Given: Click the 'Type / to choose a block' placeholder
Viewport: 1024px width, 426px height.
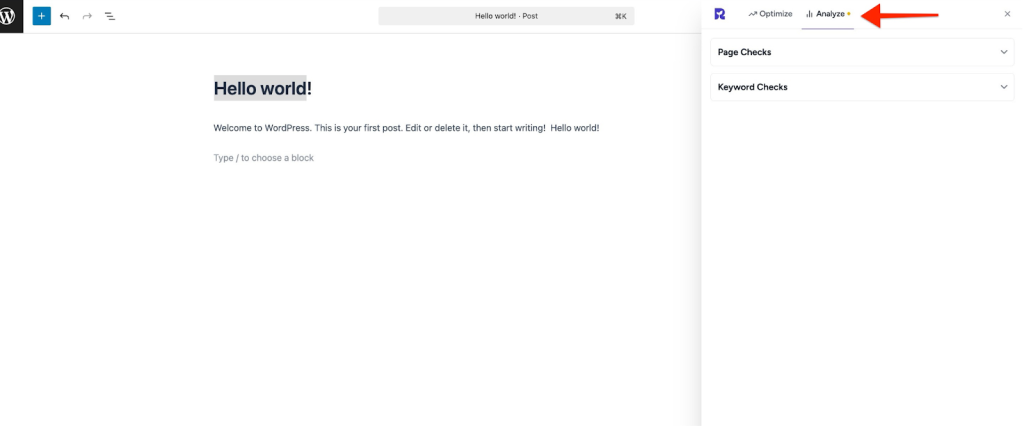Looking at the screenshot, I should pyautogui.click(x=263, y=158).
